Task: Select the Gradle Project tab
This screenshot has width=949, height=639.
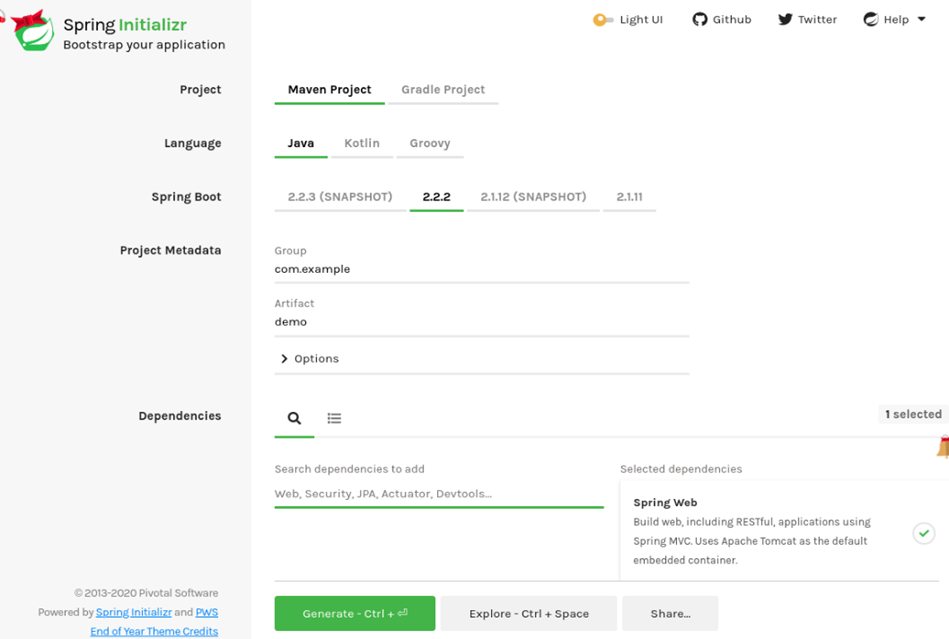Action: pos(443,90)
